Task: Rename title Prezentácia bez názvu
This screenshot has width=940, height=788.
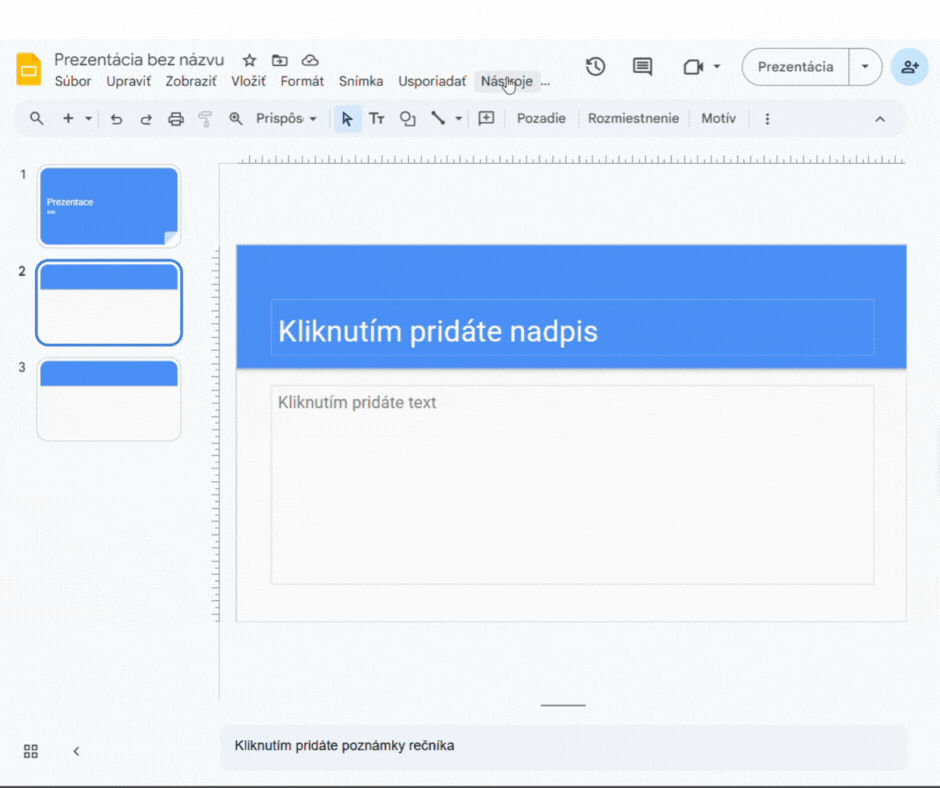Action: pos(139,60)
